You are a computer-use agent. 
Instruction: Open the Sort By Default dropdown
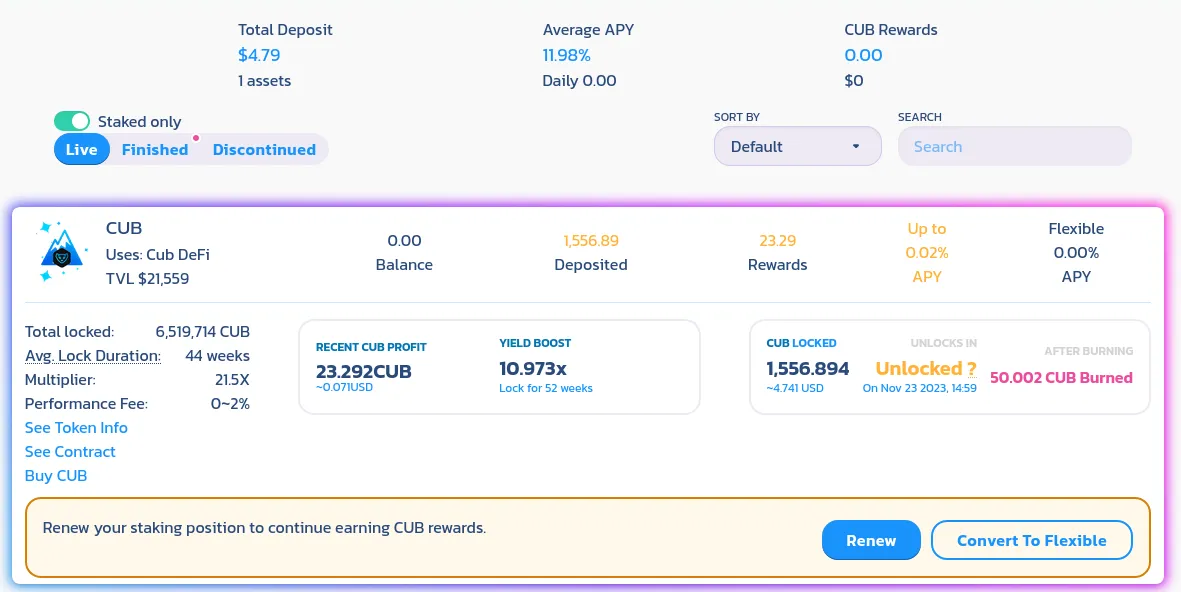coord(798,146)
